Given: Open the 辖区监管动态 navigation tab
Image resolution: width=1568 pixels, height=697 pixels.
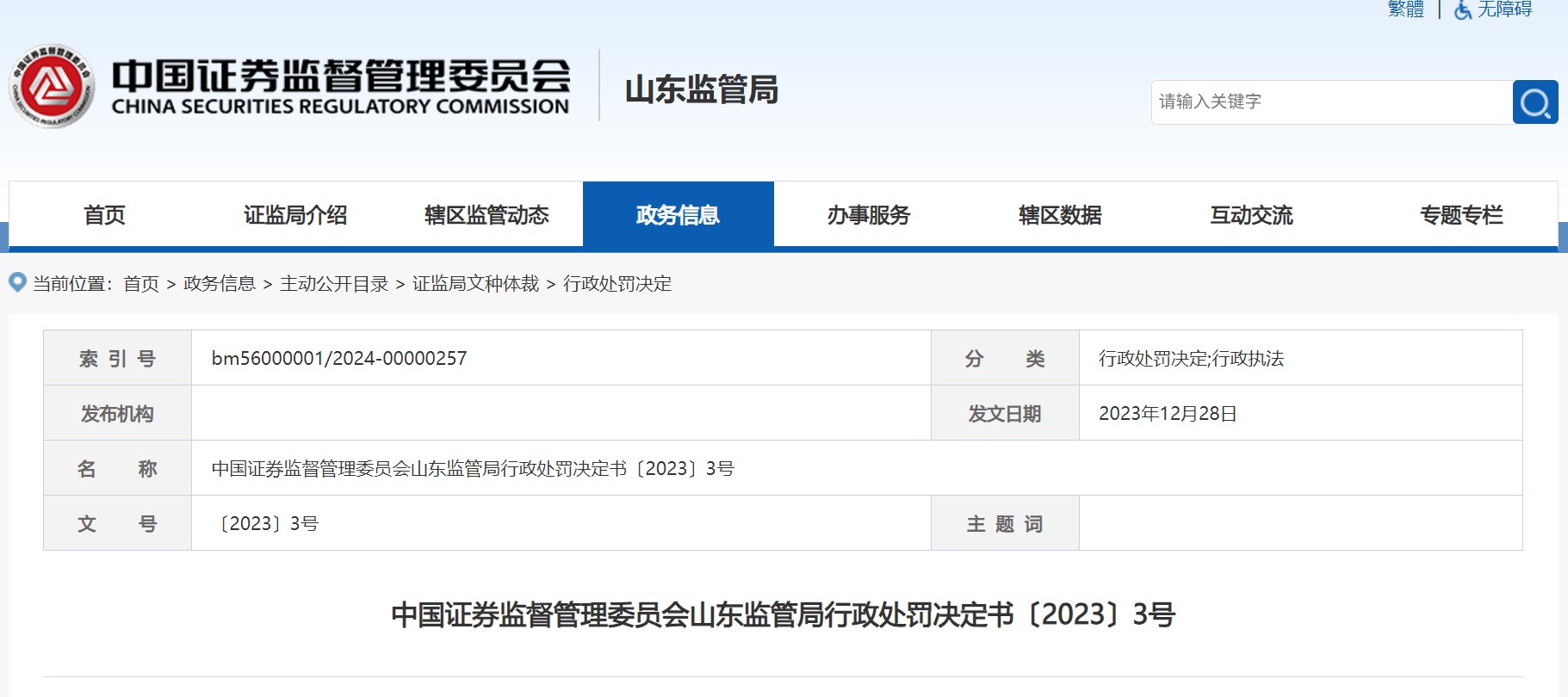Looking at the screenshot, I should coord(487,214).
